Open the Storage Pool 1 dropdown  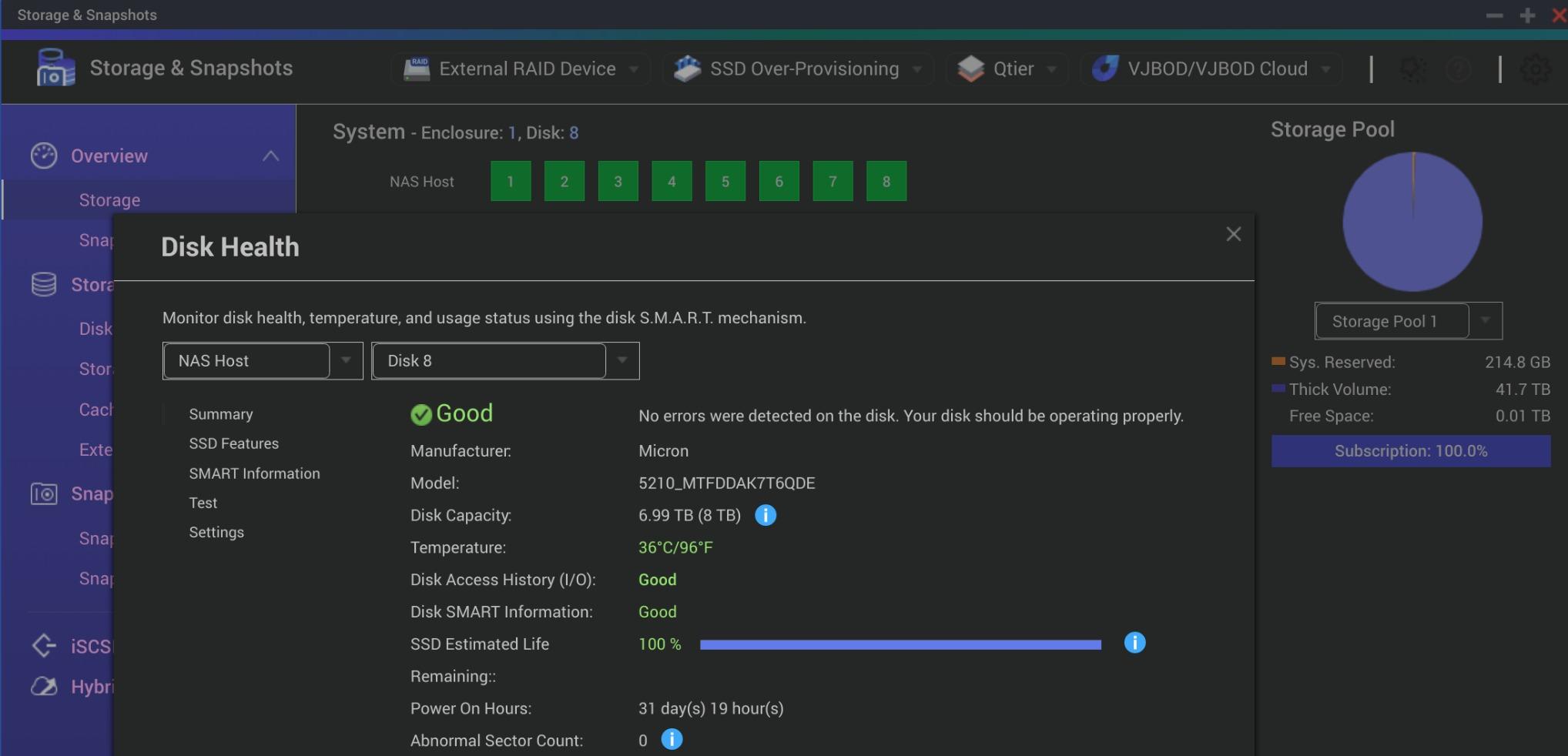tap(1408, 321)
